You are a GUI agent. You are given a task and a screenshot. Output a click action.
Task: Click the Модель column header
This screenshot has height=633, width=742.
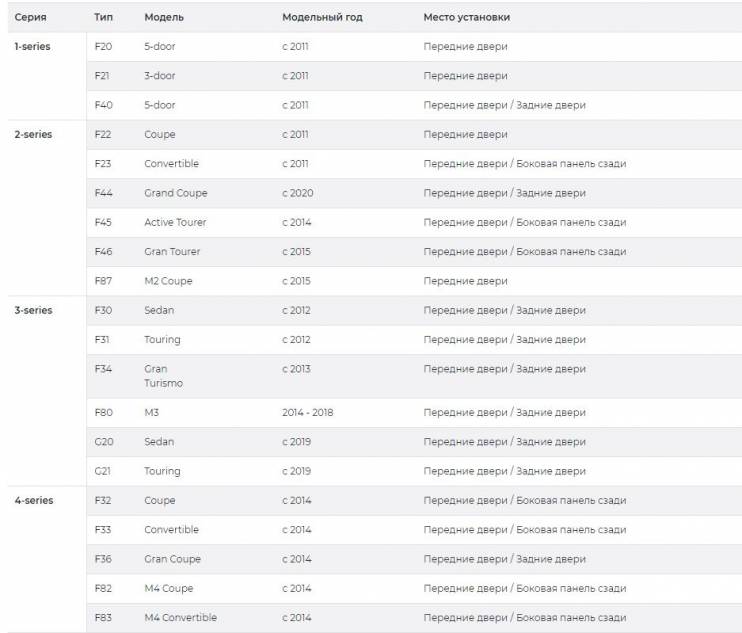(164, 18)
